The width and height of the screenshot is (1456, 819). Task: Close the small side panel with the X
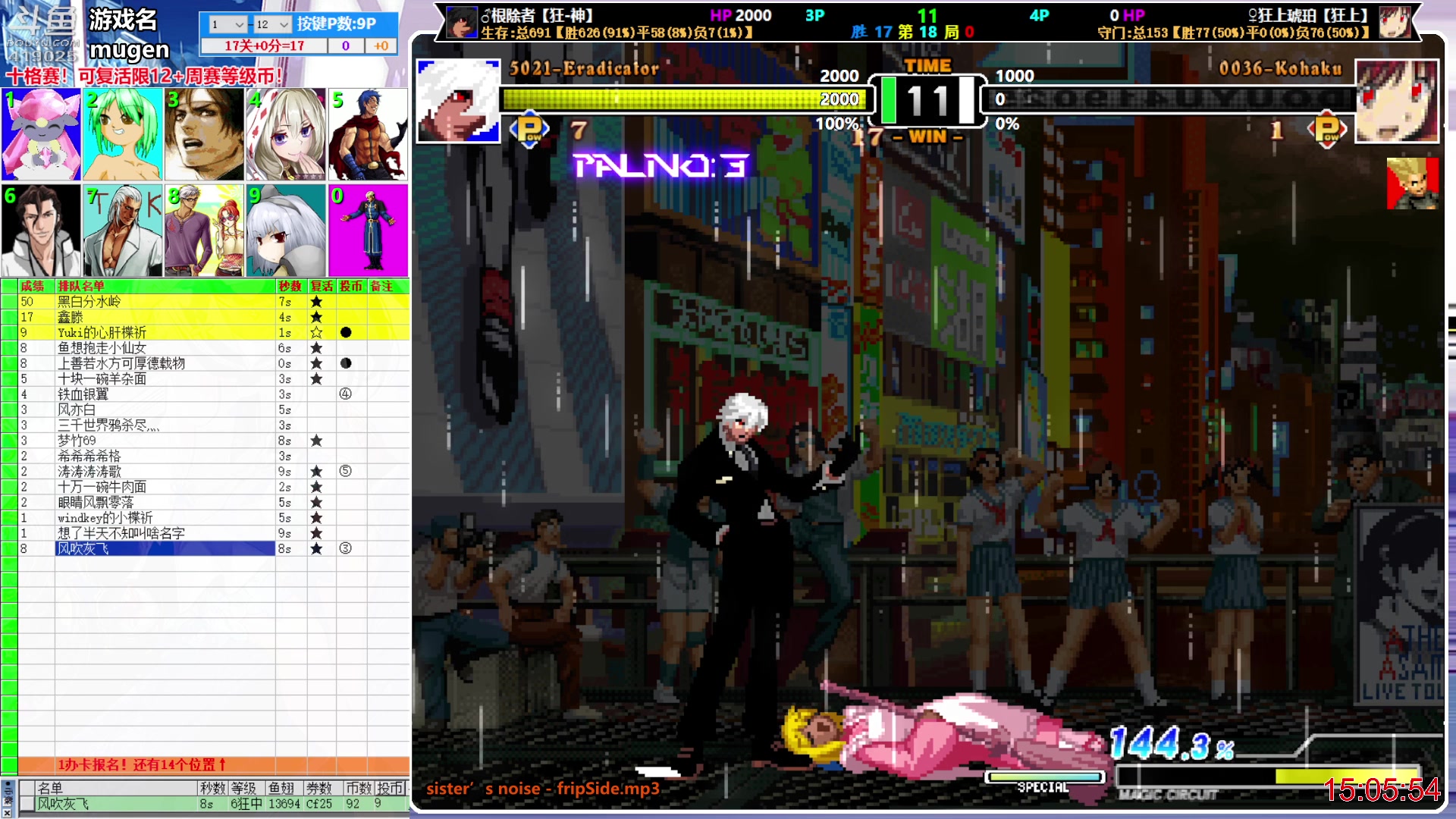pos(8,813)
